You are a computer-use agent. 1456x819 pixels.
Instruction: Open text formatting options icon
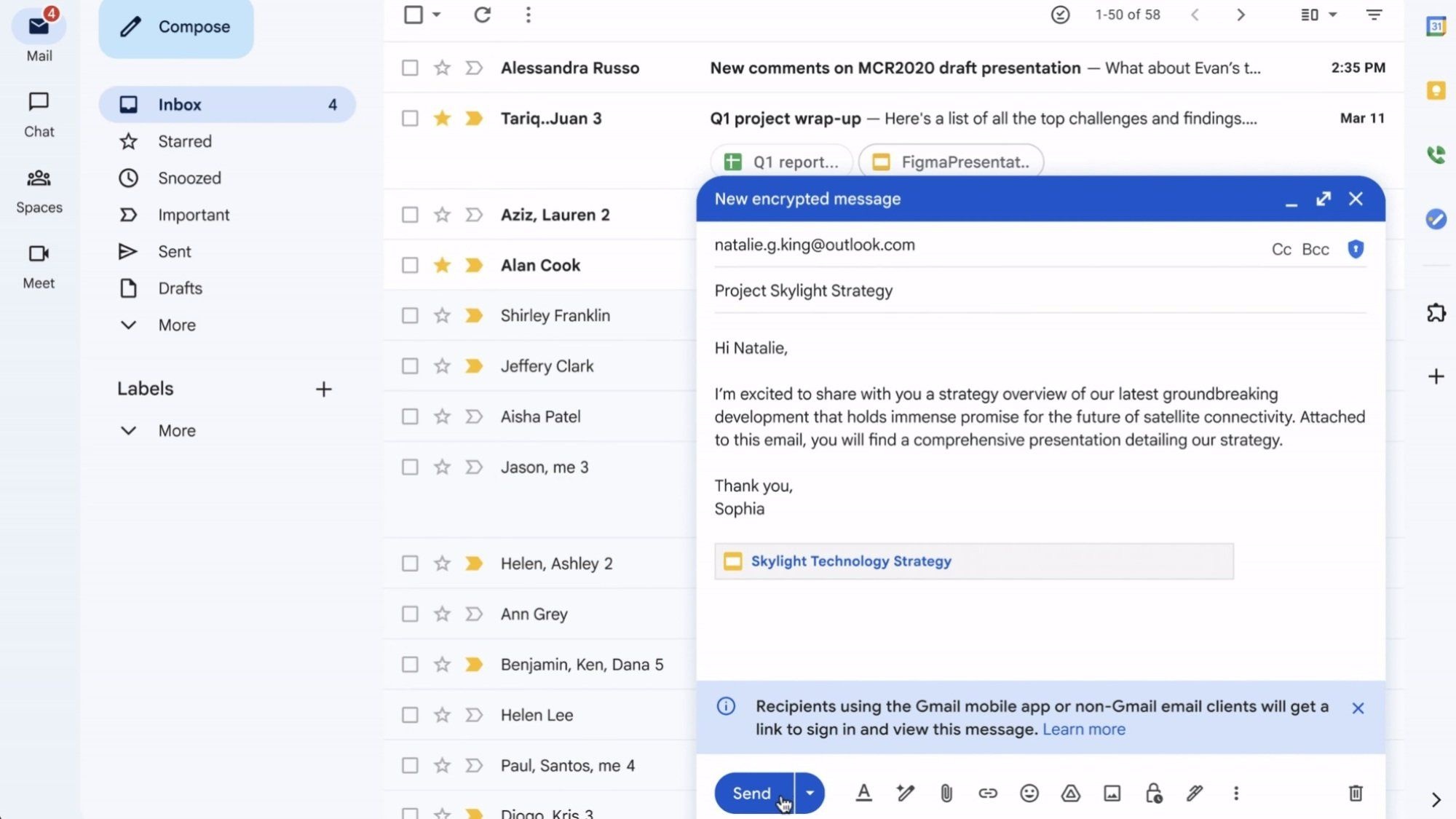click(x=863, y=793)
